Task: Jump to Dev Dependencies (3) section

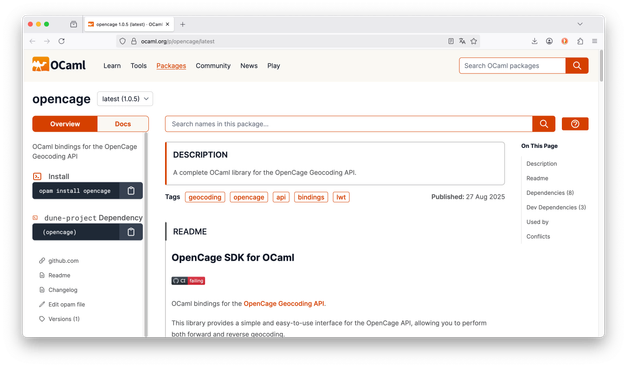Action: [556, 207]
